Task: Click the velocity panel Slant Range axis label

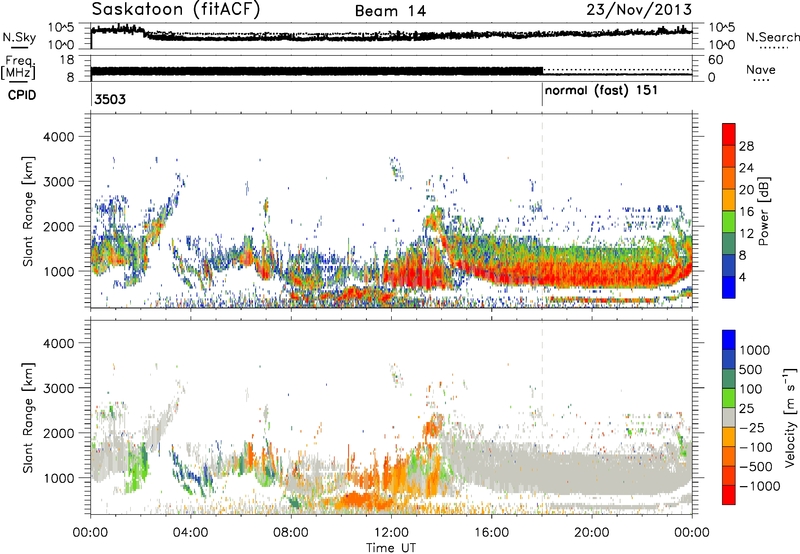Action: 28,418
